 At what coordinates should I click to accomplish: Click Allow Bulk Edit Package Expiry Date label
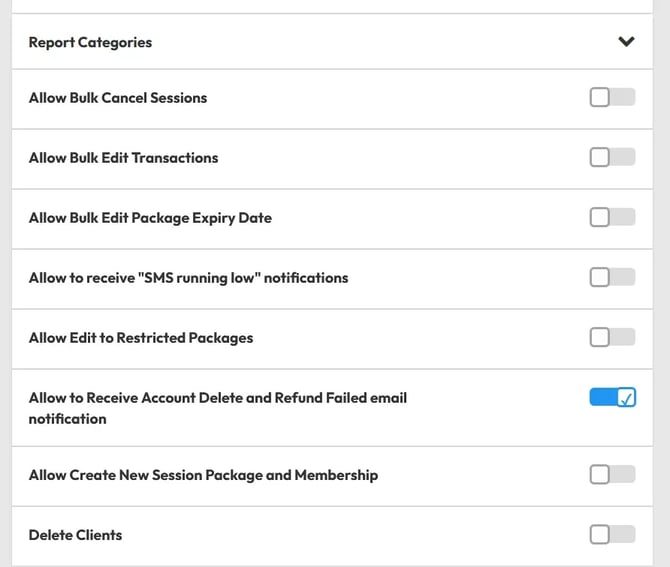(150, 218)
